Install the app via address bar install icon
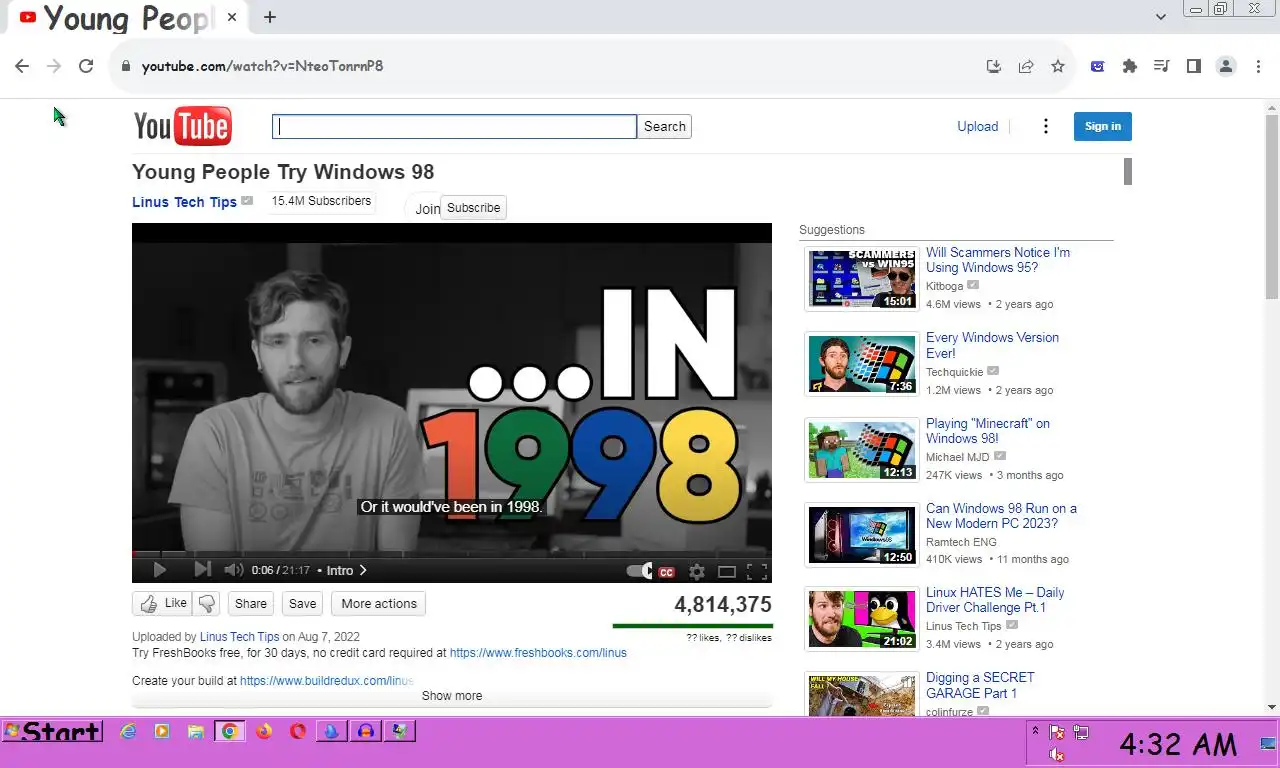Screen dimensions: 1280x768 tap(993, 66)
